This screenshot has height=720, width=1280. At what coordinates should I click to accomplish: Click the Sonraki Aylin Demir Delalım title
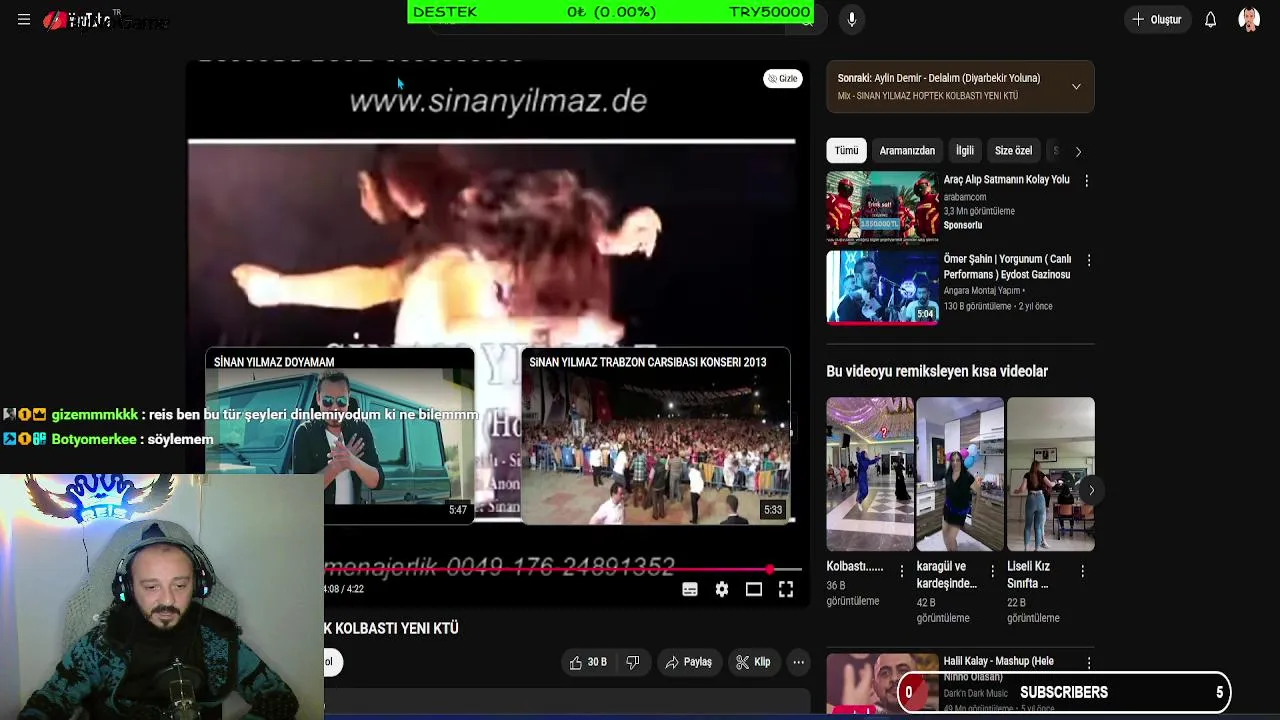[939, 78]
